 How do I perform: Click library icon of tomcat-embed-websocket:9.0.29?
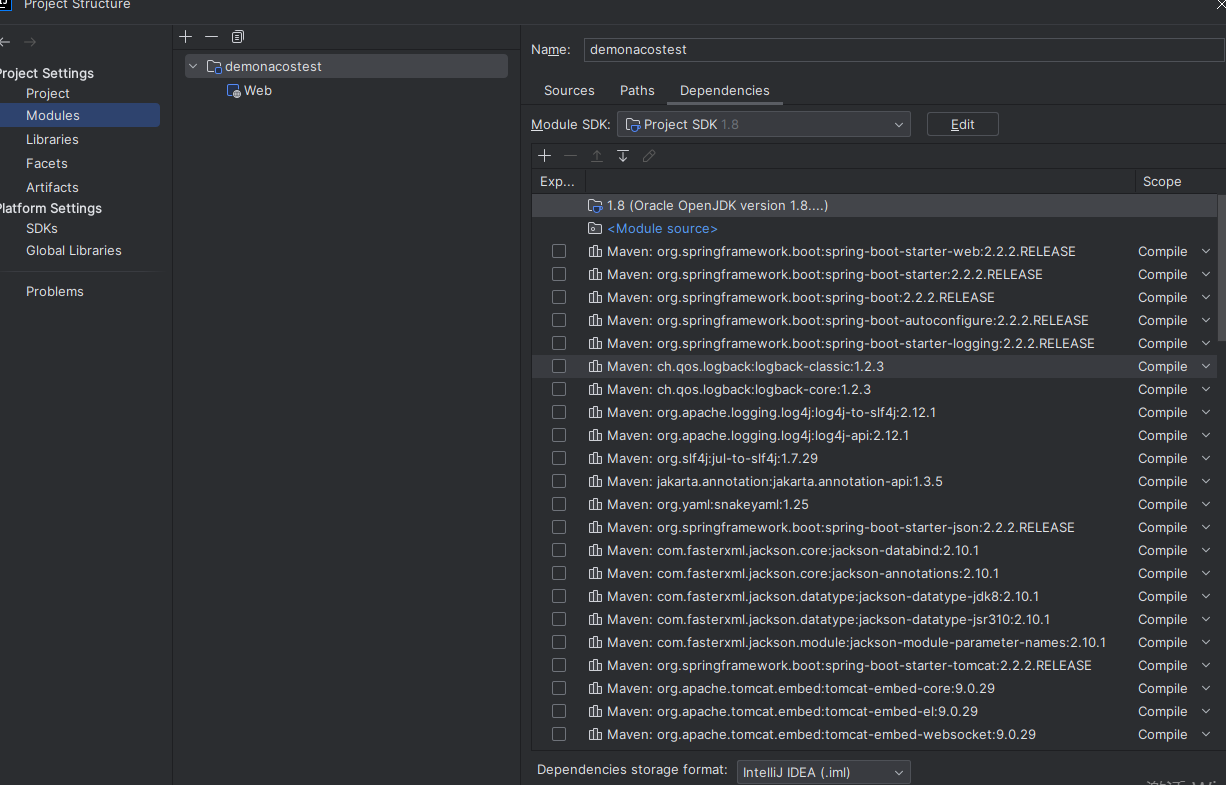pyautogui.click(x=595, y=734)
